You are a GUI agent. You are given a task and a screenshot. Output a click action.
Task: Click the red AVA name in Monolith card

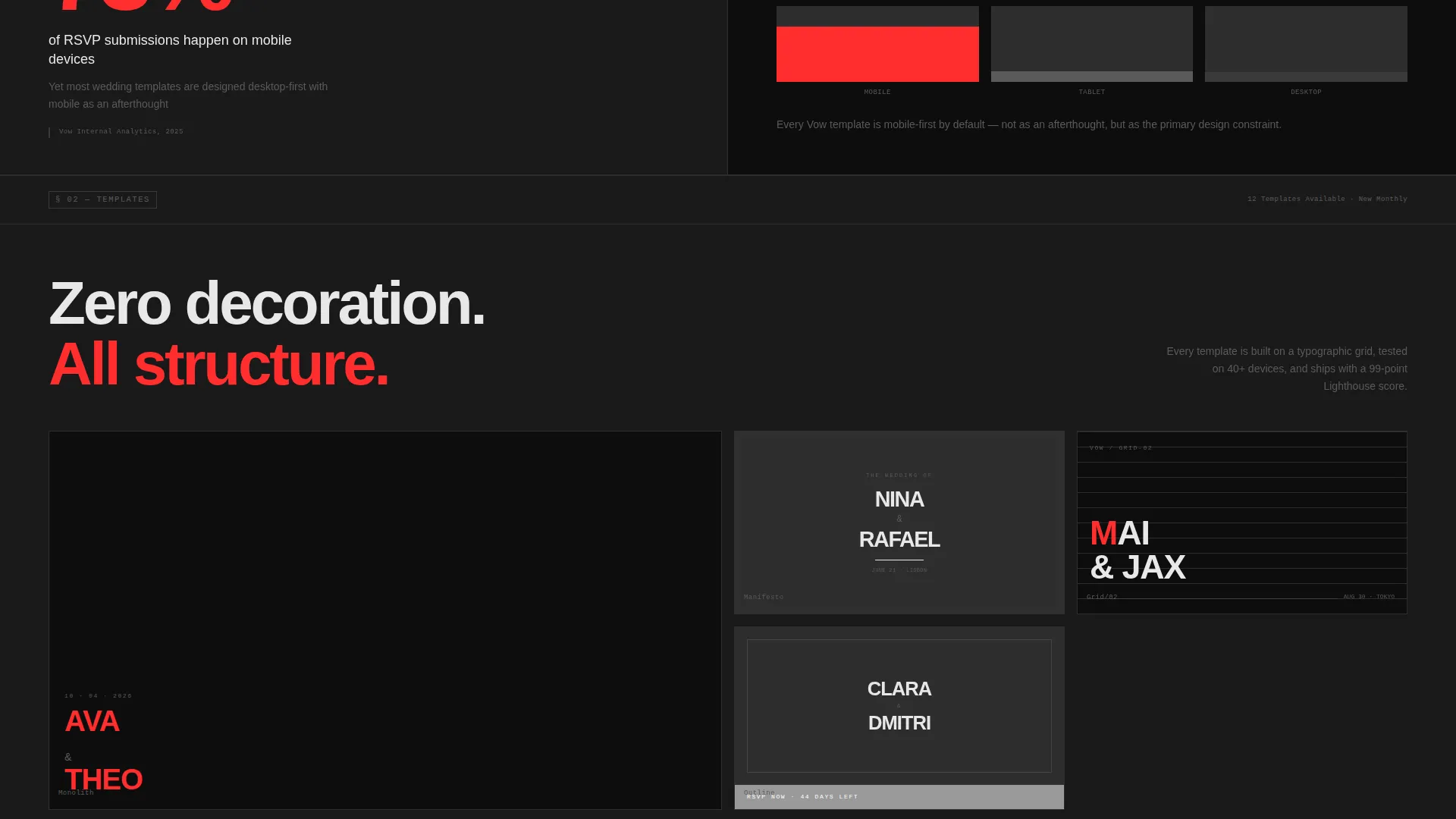pyautogui.click(x=92, y=721)
